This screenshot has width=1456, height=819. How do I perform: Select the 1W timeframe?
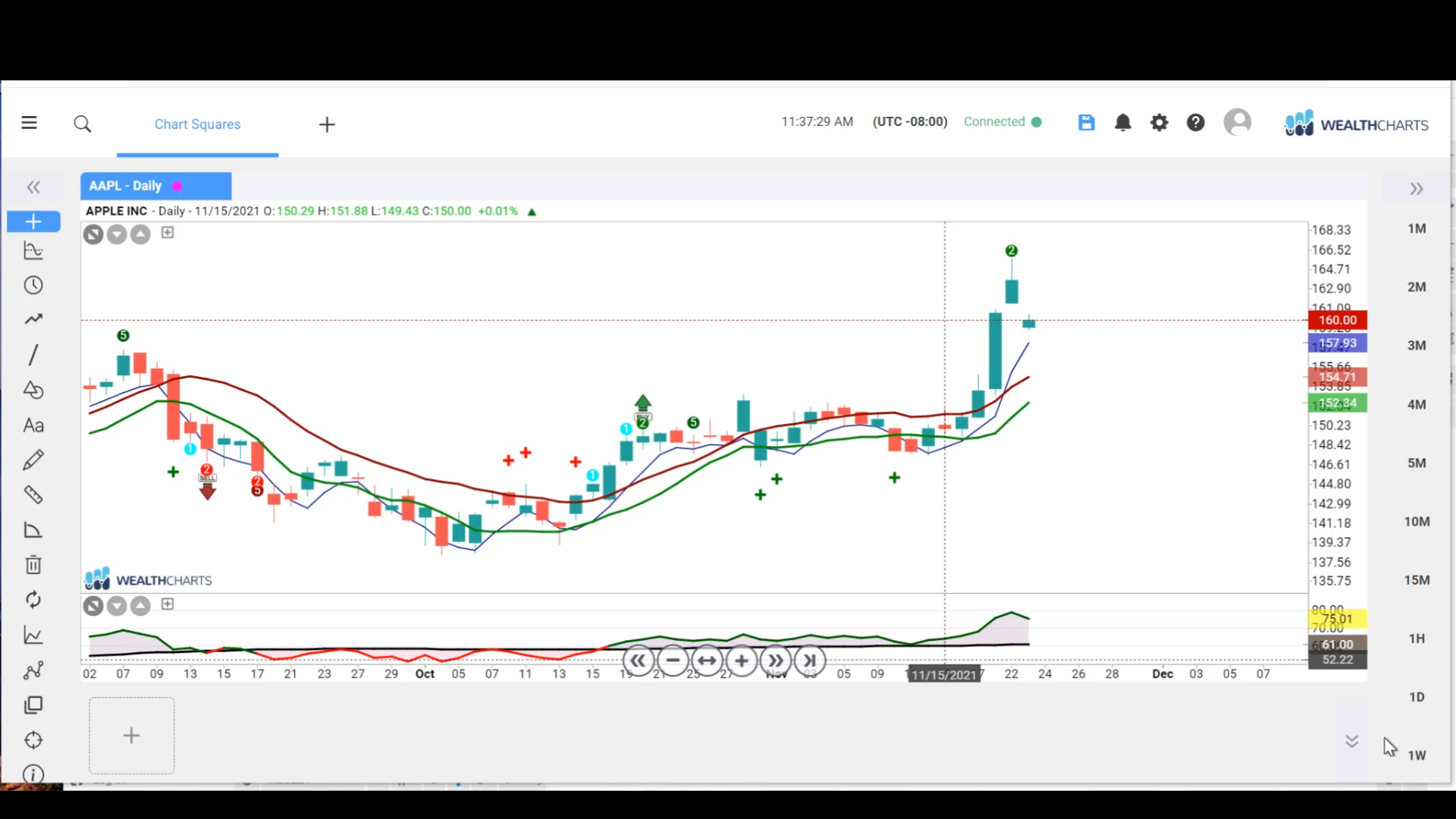tap(1417, 755)
